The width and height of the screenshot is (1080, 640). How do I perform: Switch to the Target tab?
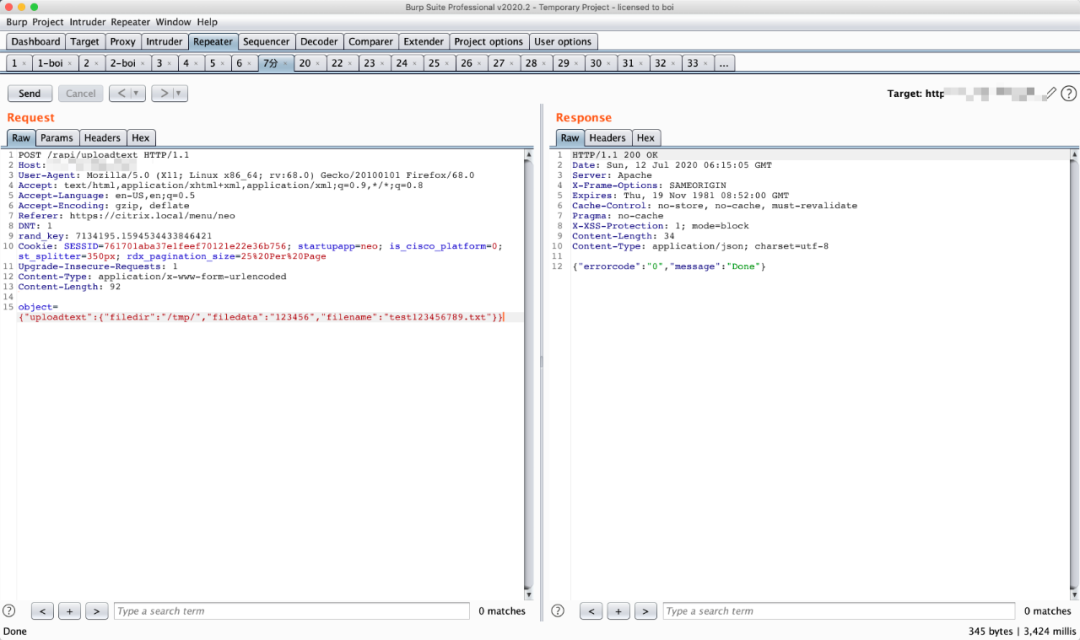coord(85,41)
